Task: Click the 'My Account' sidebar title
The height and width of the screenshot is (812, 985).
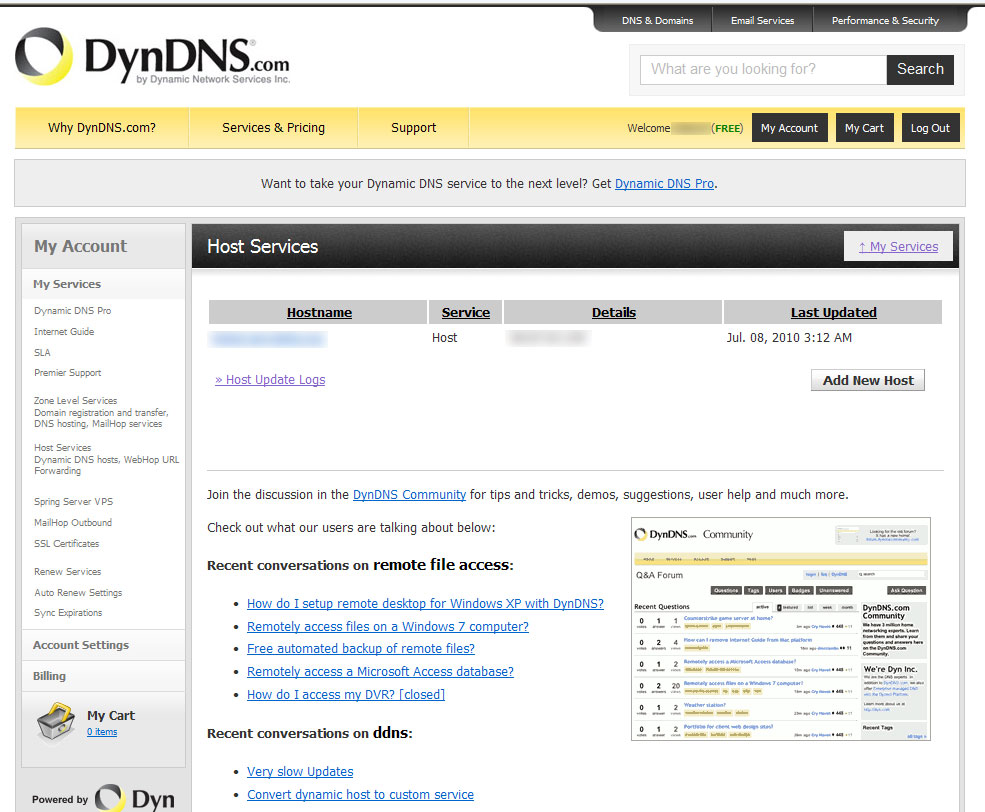Action: click(80, 246)
